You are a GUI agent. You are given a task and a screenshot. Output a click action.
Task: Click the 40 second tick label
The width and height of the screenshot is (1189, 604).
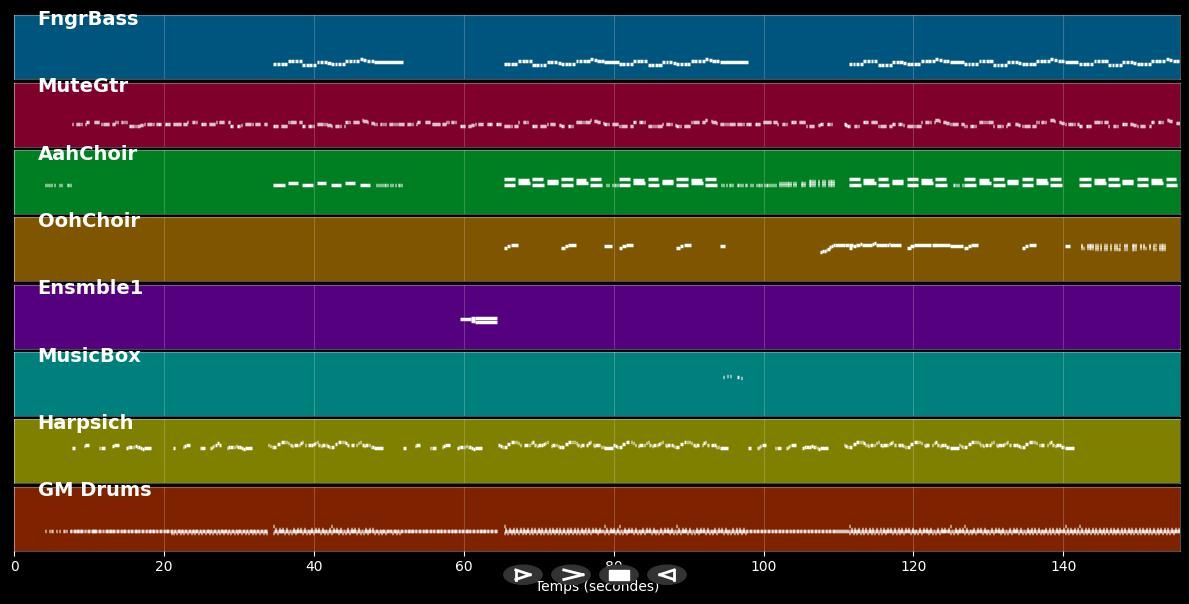314,567
